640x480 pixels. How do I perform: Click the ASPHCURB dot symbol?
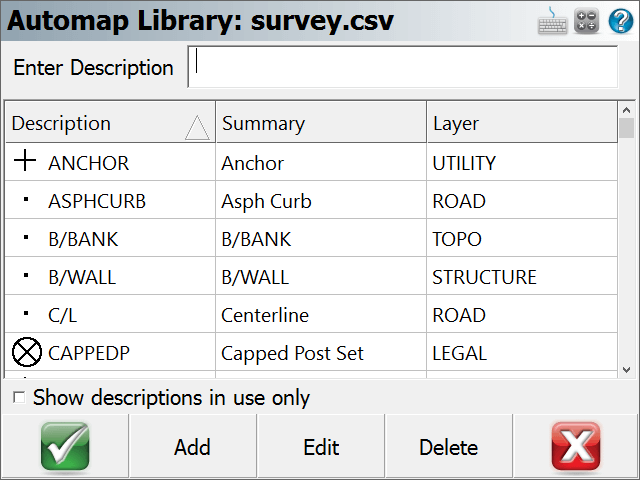tap(26, 200)
